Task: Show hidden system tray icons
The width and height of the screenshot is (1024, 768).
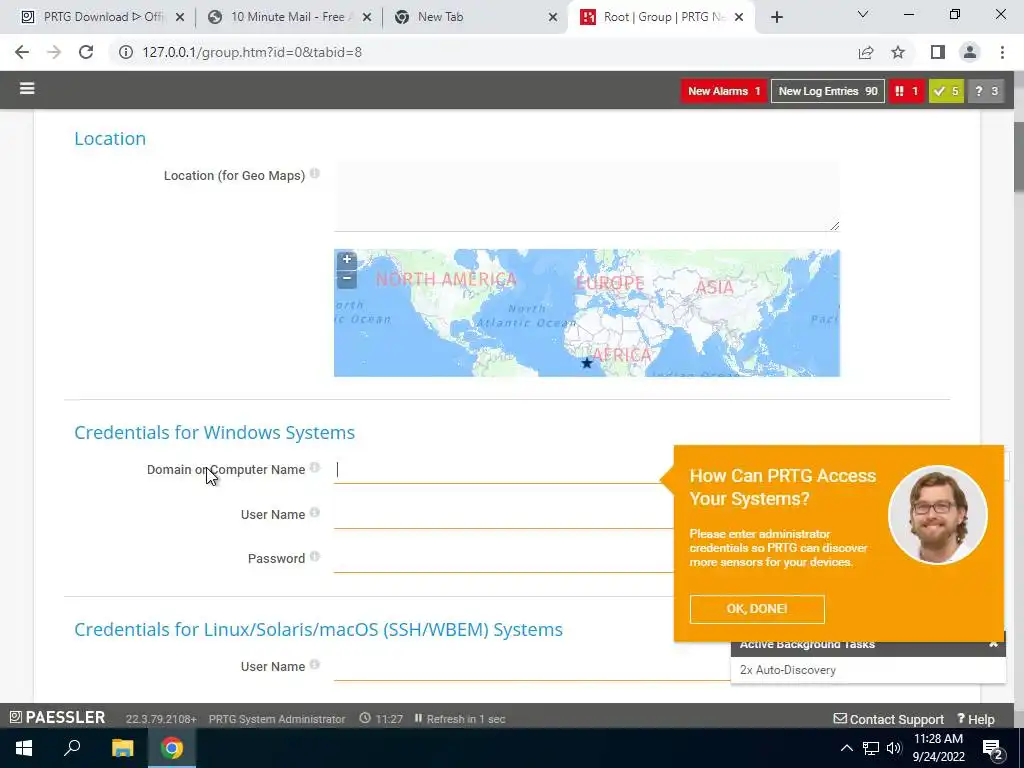Action: 846,748
